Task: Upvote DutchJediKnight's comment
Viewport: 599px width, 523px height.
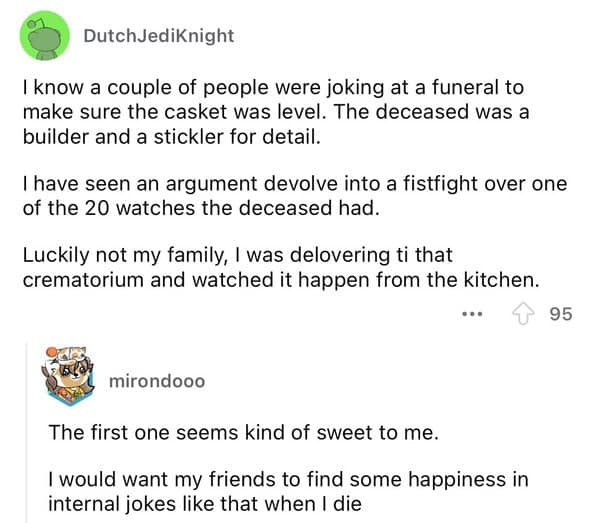Action: point(523,314)
